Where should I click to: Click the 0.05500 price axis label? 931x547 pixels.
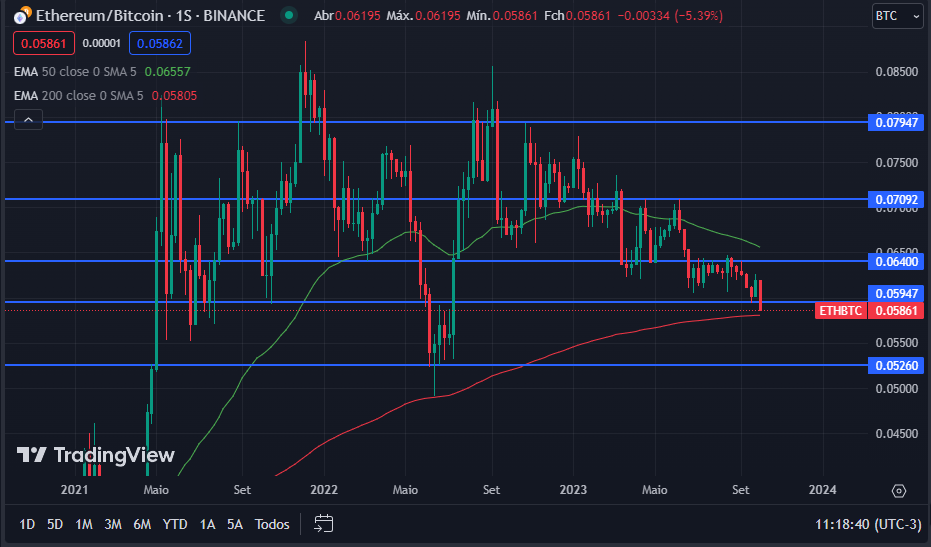tap(897, 343)
